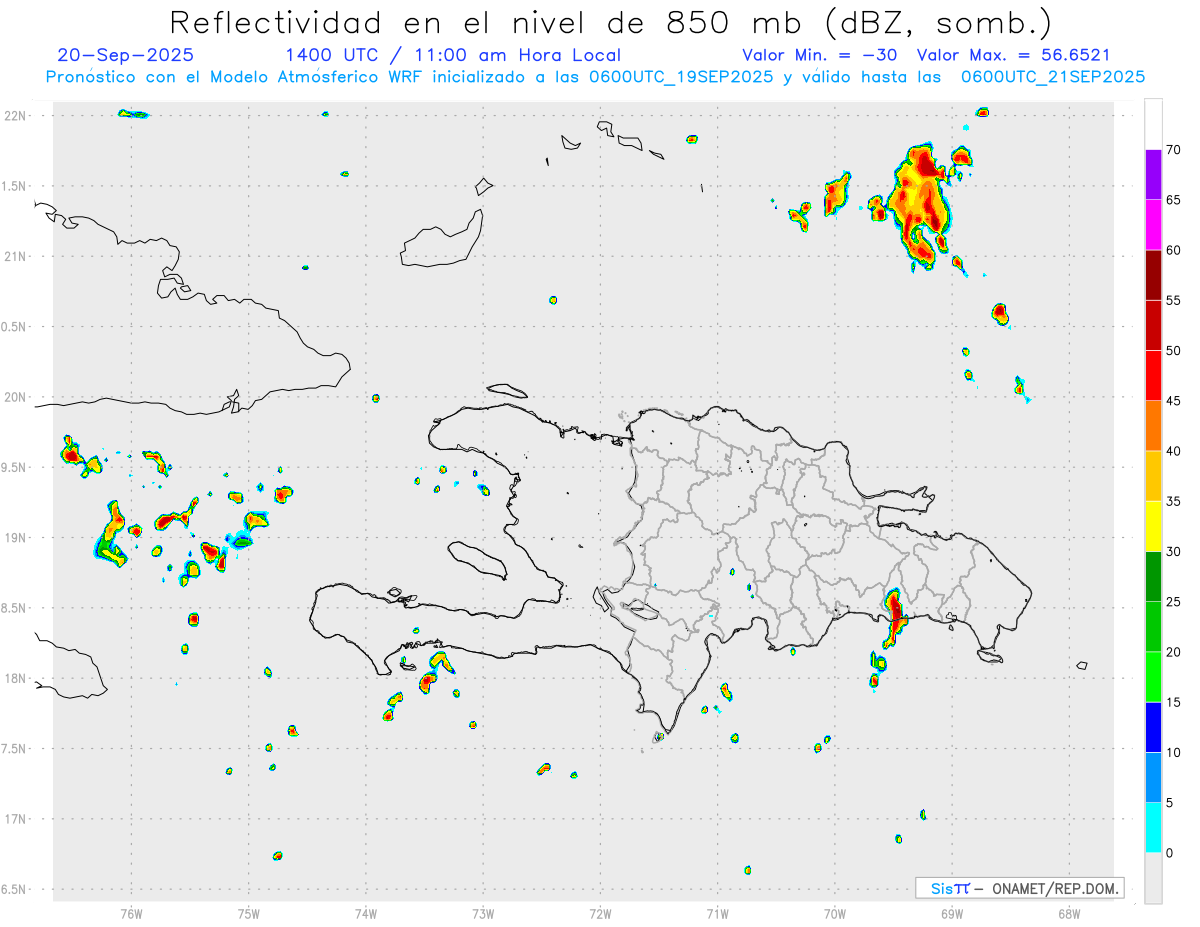Click the '18N' latitude label

click(15, 678)
